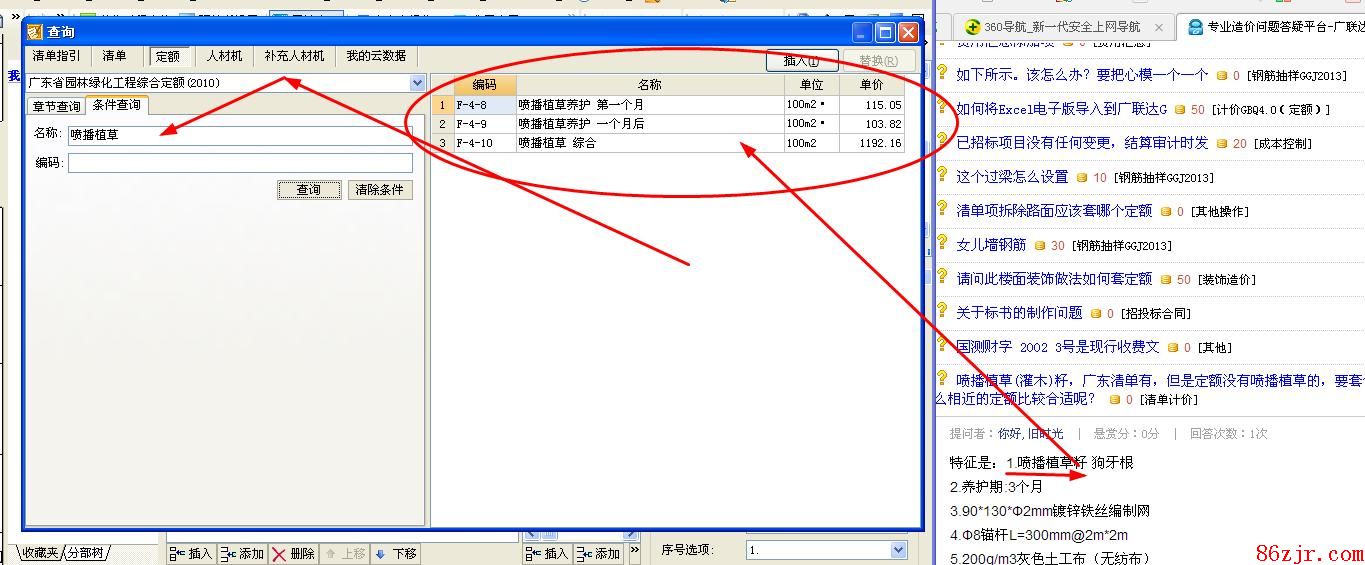The height and width of the screenshot is (565, 1365).
Task: Expand the 序号选项 dropdown
Action: click(x=897, y=550)
